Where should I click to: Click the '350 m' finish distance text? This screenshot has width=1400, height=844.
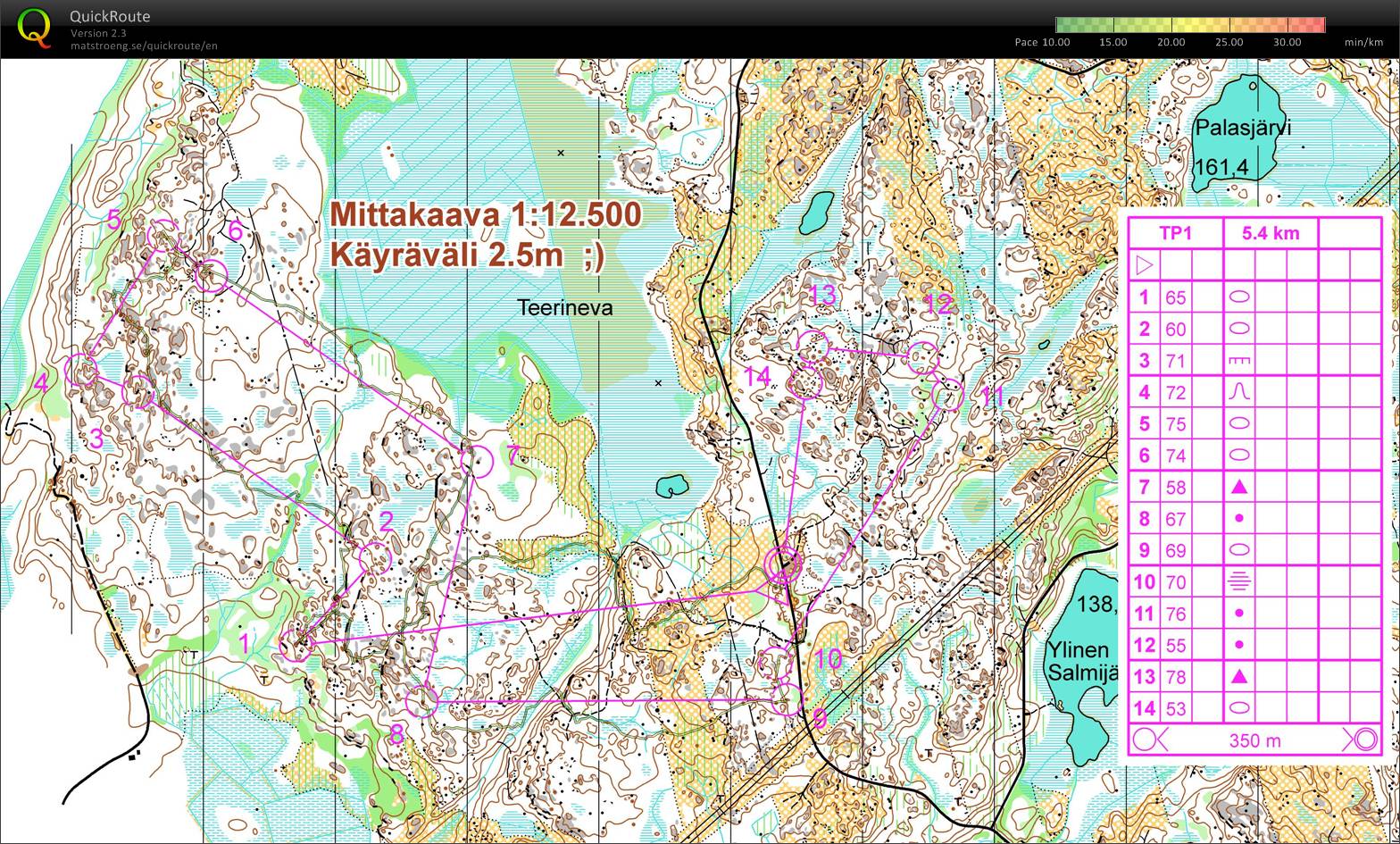click(1254, 740)
